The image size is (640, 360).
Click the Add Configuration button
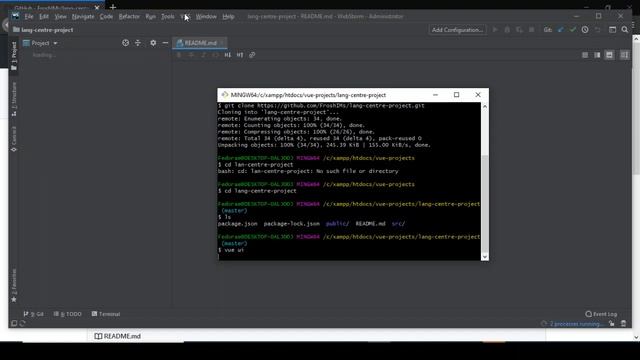coord(457,30)
